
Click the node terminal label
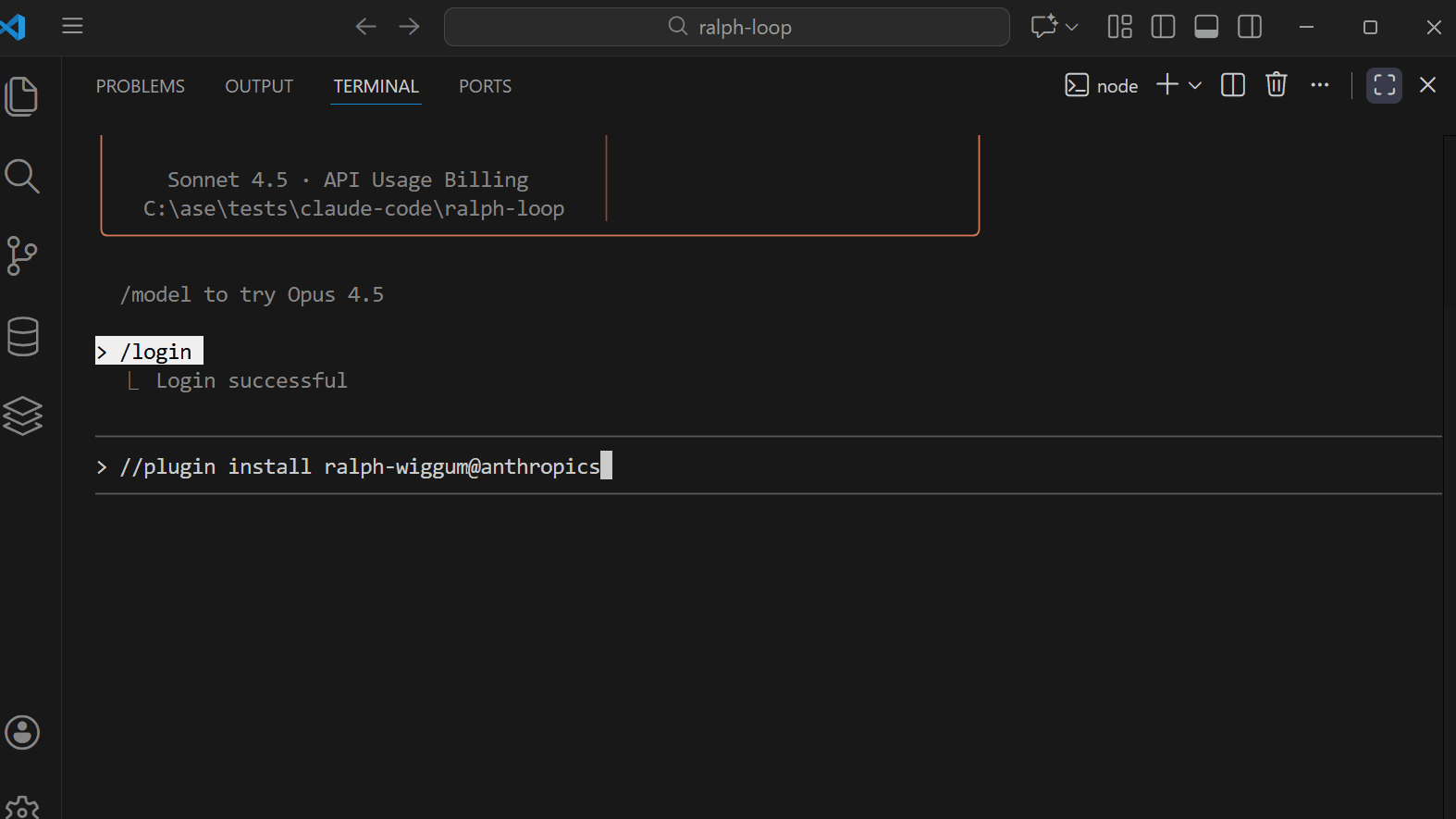(x=1102, y=86)
